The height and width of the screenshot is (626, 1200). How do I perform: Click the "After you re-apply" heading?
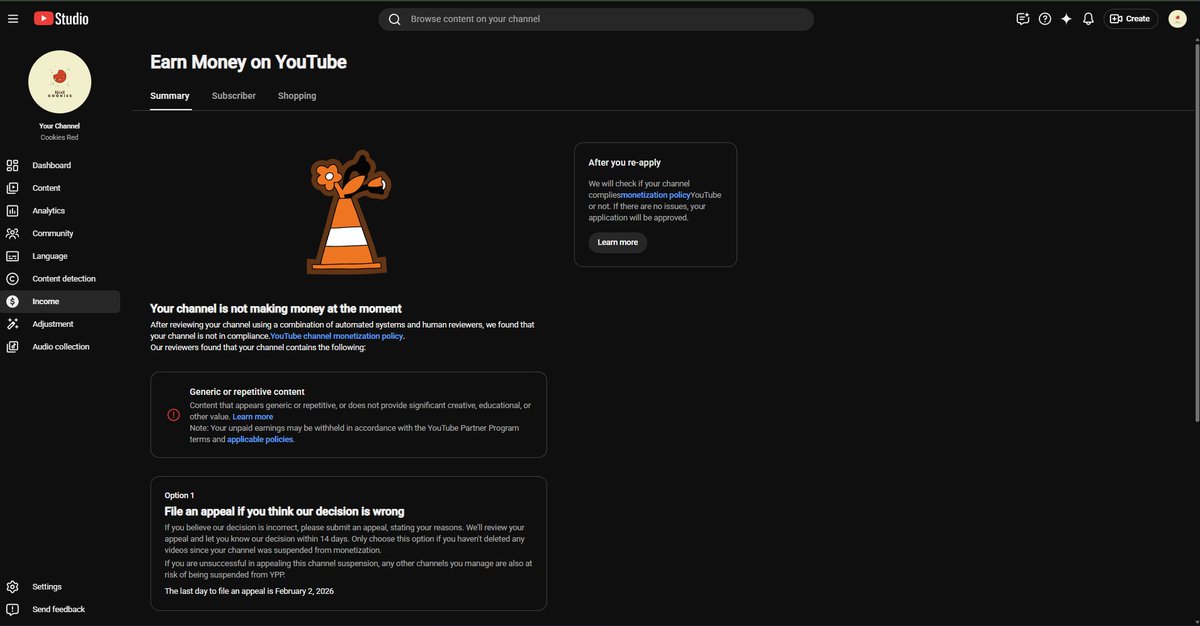(x=624, y=162)
